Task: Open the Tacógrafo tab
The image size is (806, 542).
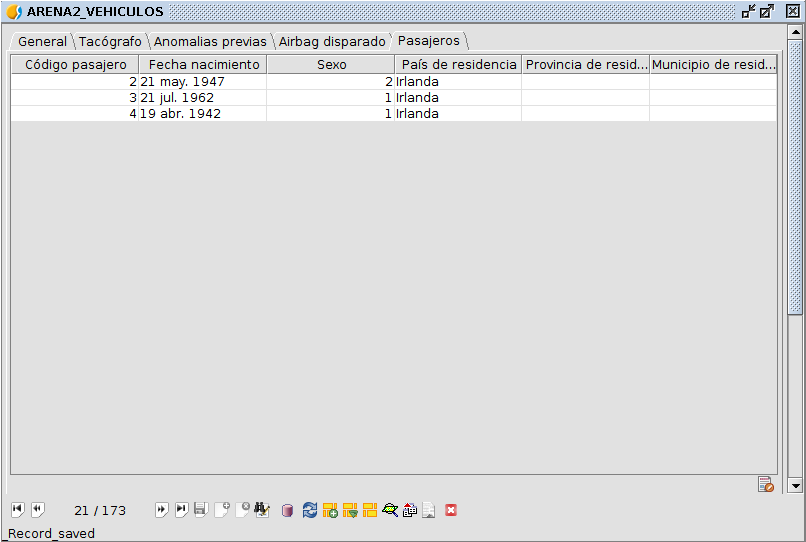Action: (110, 42)
